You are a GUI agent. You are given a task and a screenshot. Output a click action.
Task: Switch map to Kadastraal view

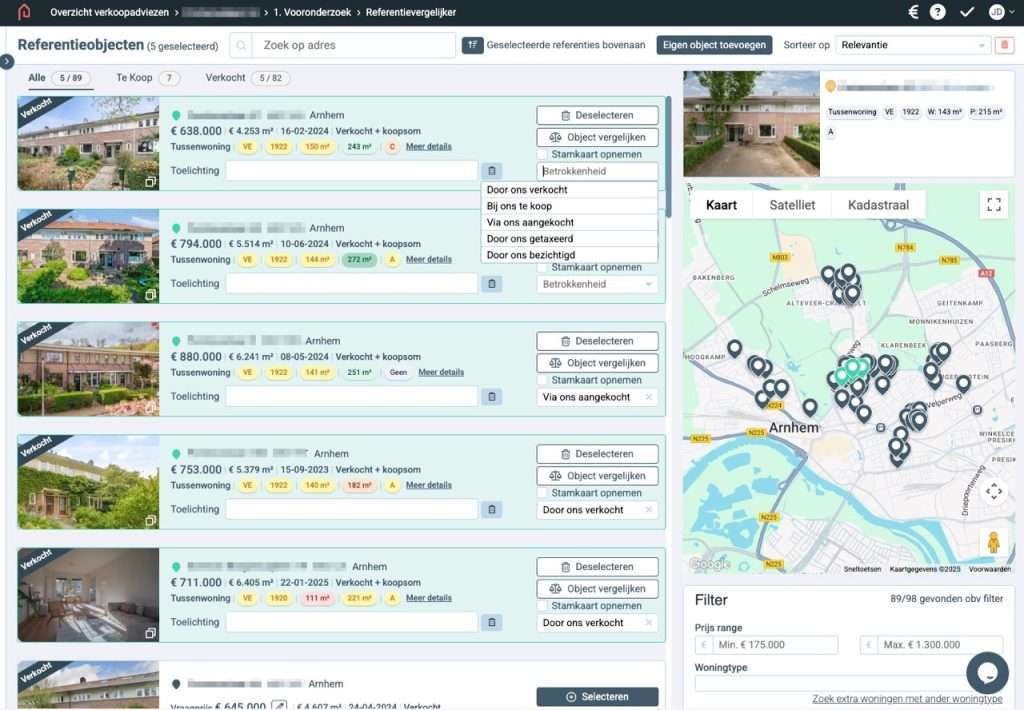tap(878, 205)
